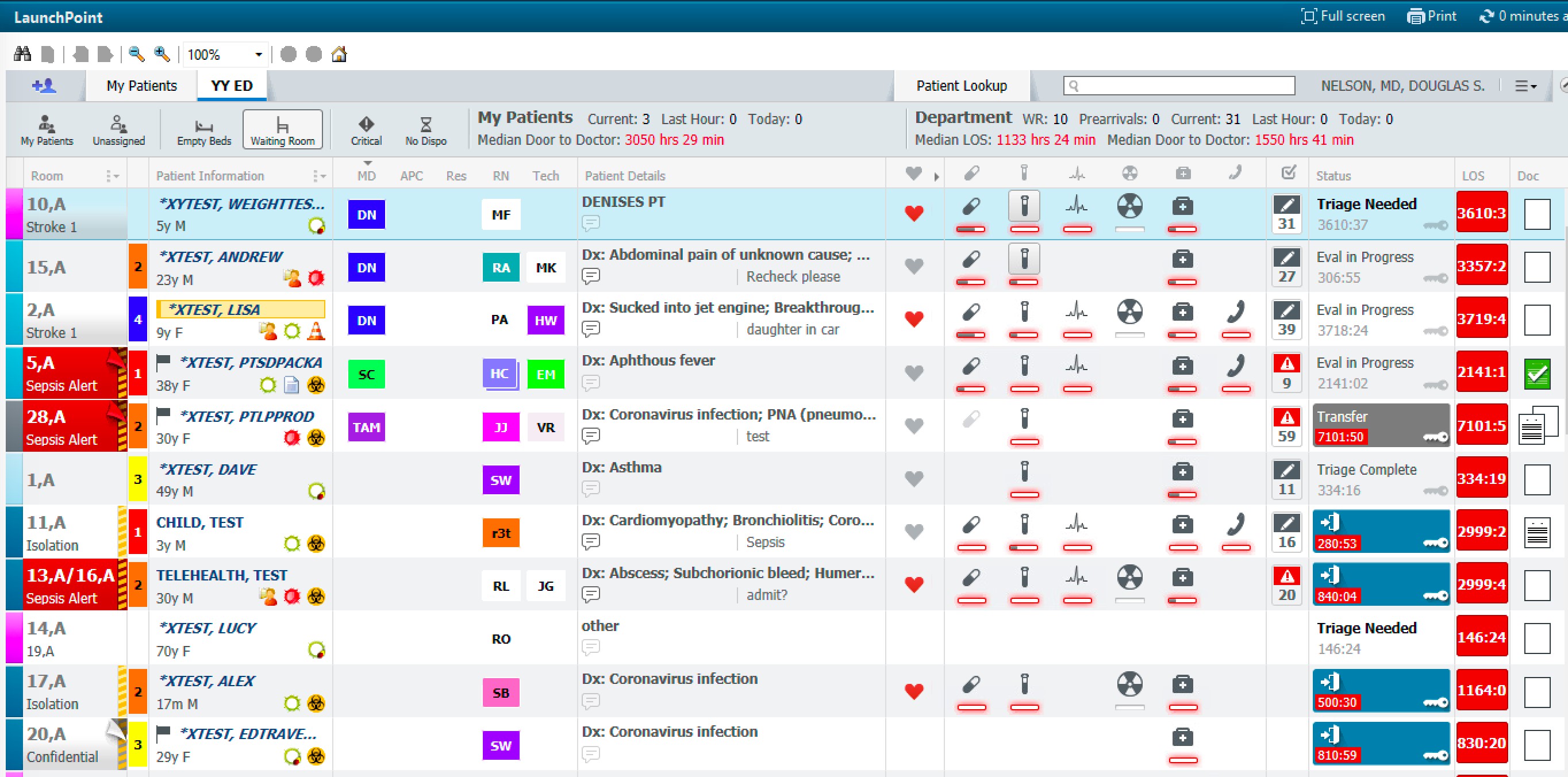Open the XTEST, DAVE patient link
This screenshot has height=777, width=1568.
click(207, 469)
